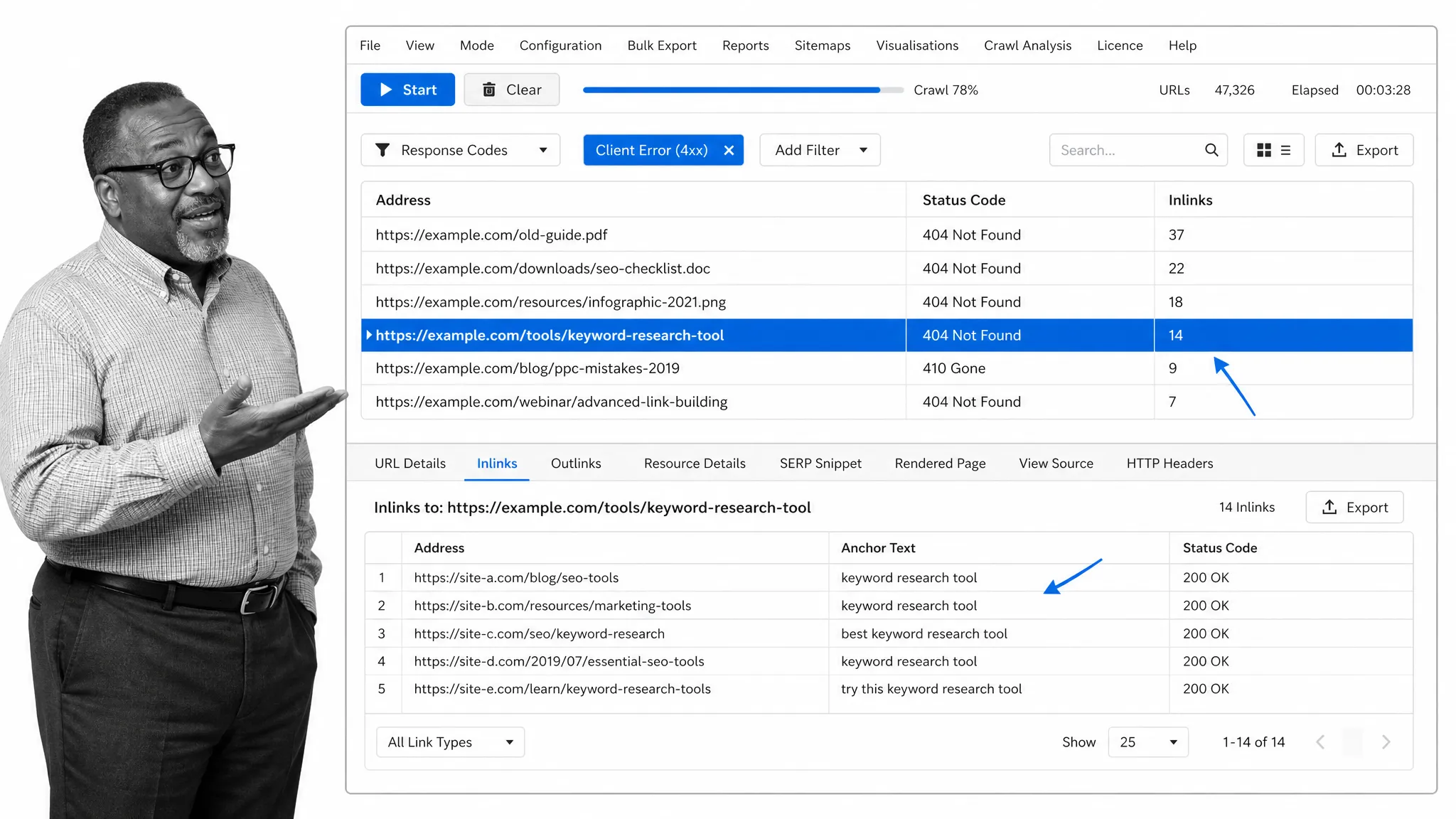The image size is (1456, 819).
Task: Switch to the HTTP Headers tab
Action: point(1169,464)
